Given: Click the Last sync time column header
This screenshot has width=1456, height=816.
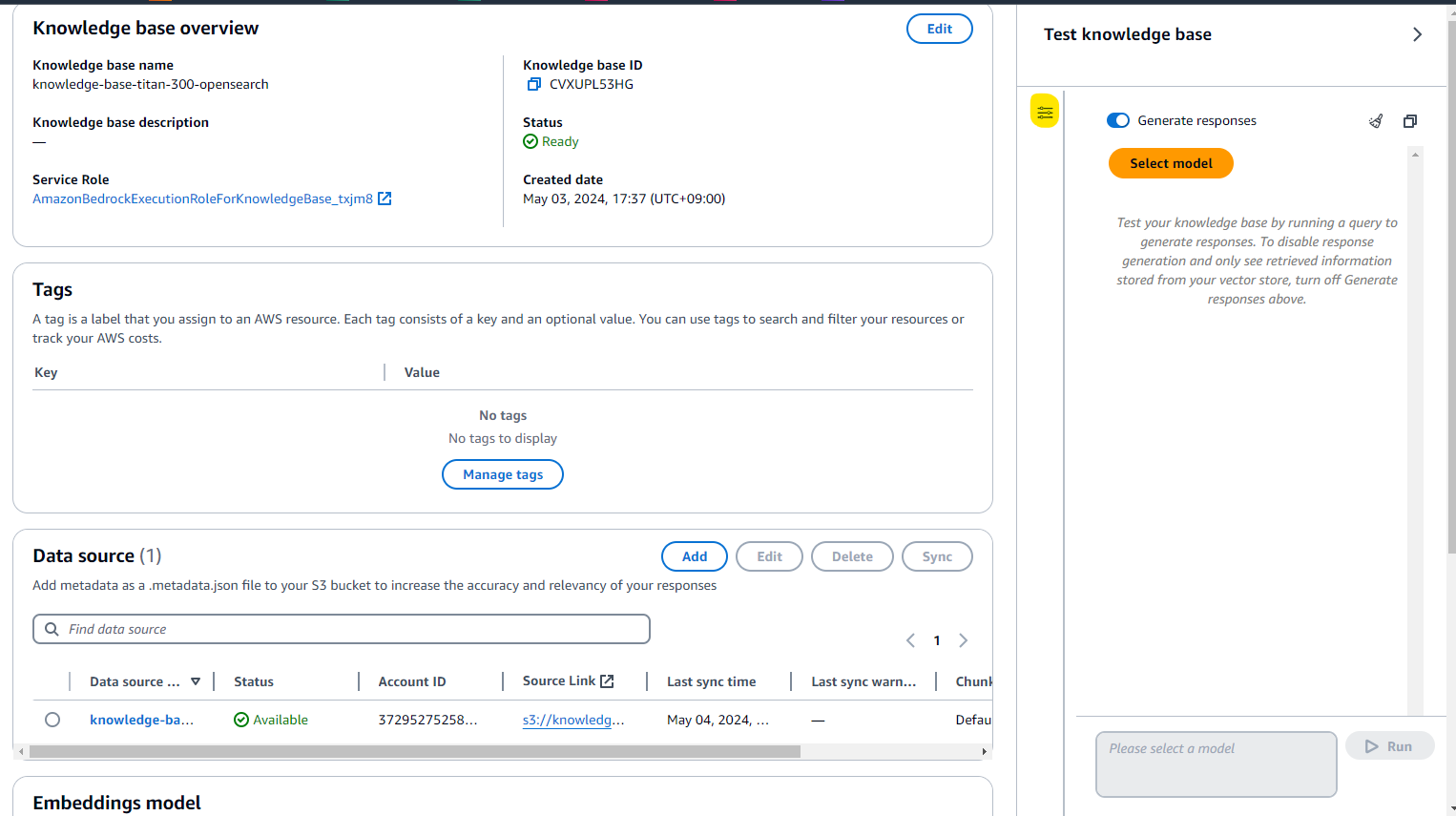Looking at the screenshot, I should tap(711, 681).
